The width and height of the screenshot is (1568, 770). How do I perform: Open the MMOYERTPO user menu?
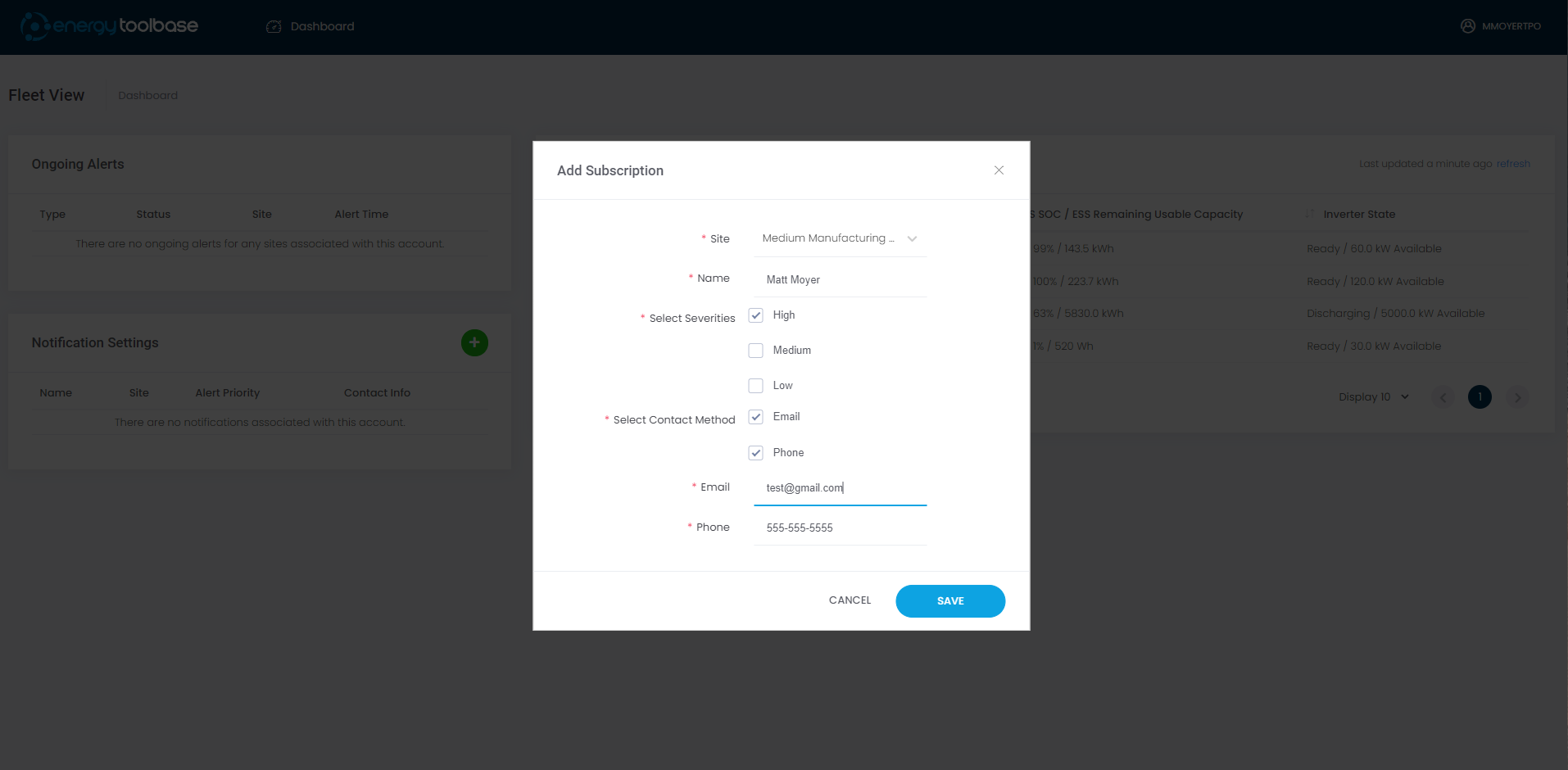[1501, 26]
